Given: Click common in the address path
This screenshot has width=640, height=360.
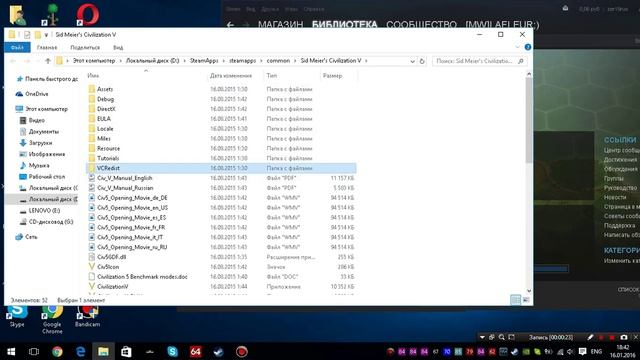Looking at the screenshot, I should point(278,61).
